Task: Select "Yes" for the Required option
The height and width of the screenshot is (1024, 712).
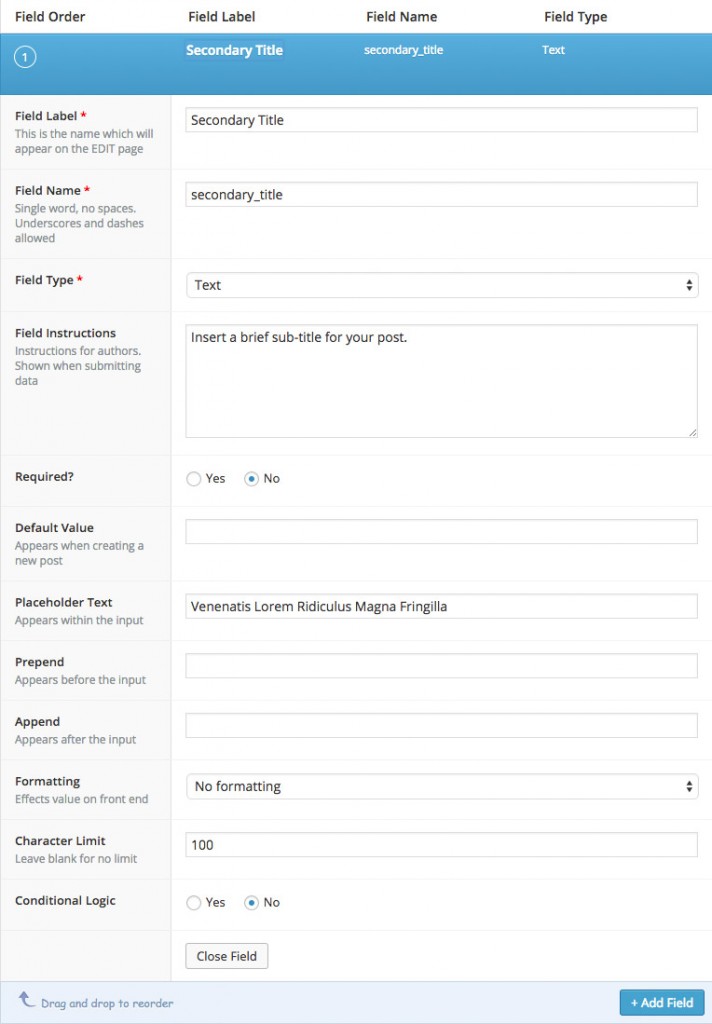Action: (x=192, y=479)
